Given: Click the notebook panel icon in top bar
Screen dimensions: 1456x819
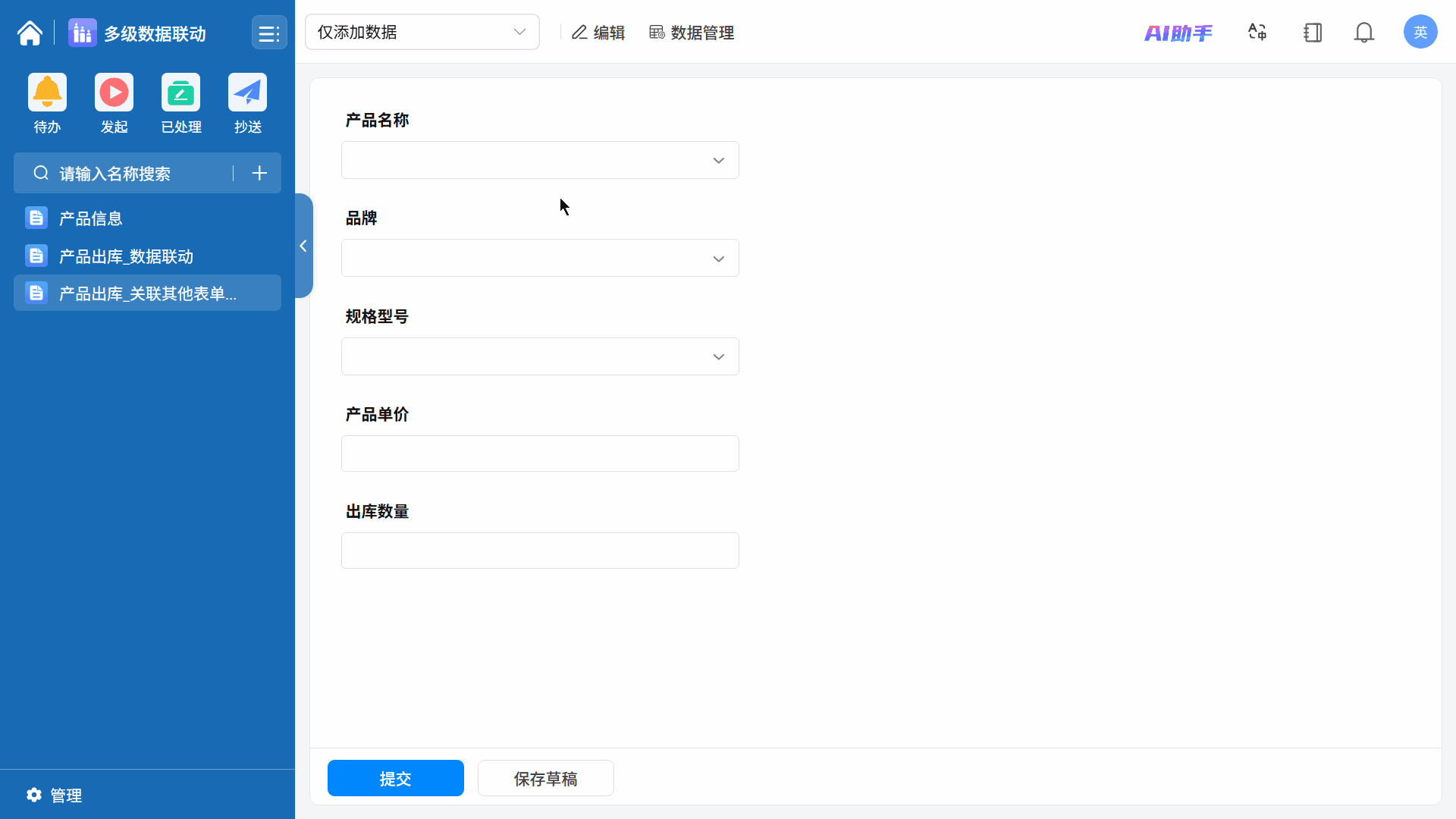Looking at the screenshot, I should tap(1313, 33).
